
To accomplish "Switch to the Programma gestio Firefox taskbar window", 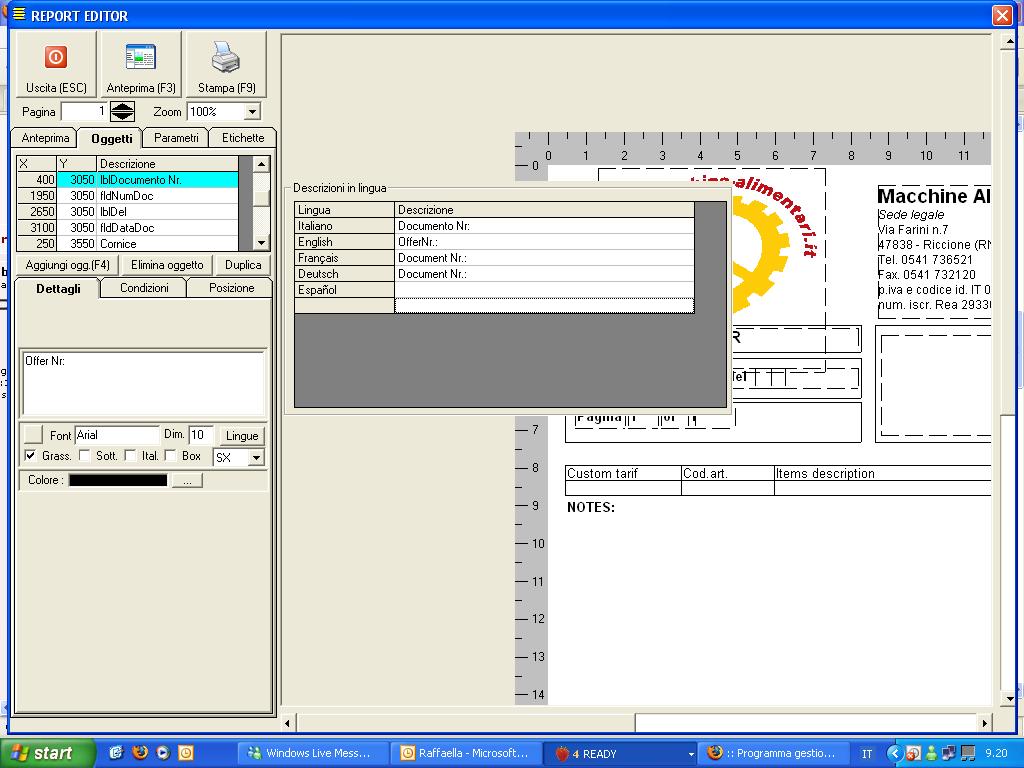I will 773,753.
